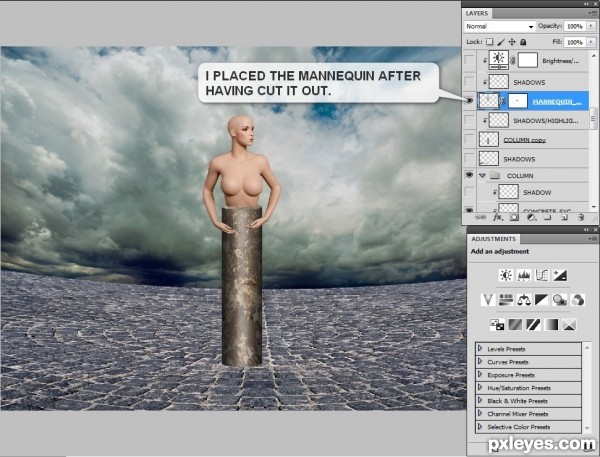
Task: Select the ADJUSTMENTS tab
Action: tap(494, 239)
